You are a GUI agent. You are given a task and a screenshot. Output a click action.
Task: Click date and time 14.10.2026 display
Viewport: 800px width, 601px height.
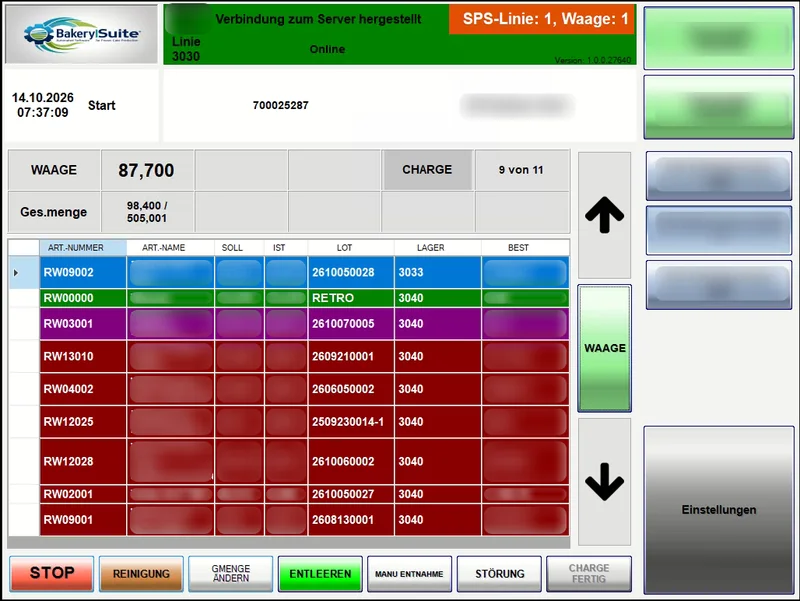coord(43,105)
